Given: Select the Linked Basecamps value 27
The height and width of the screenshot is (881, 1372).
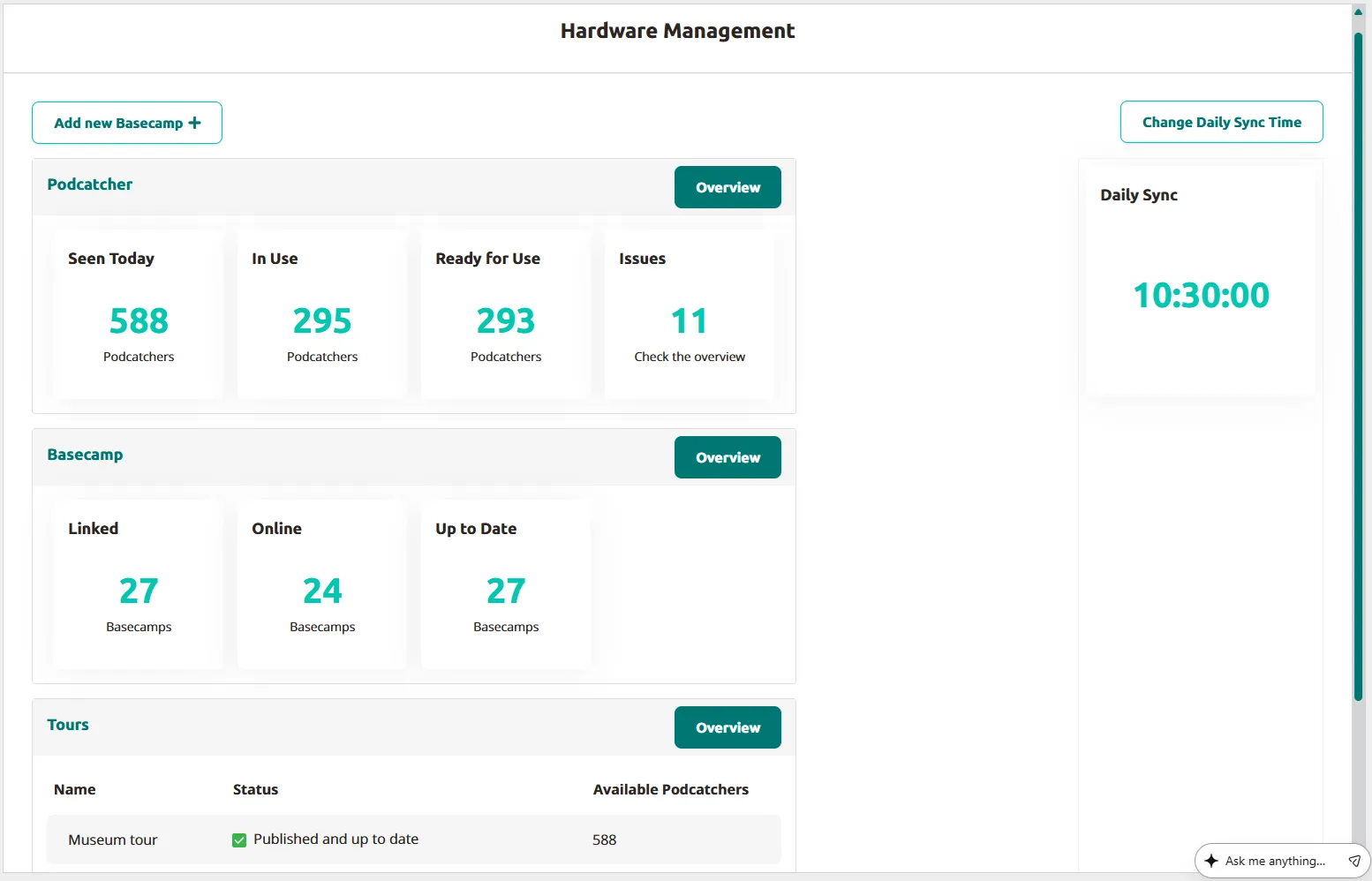Looking at the screenshot, I should [x=139, y=591].
